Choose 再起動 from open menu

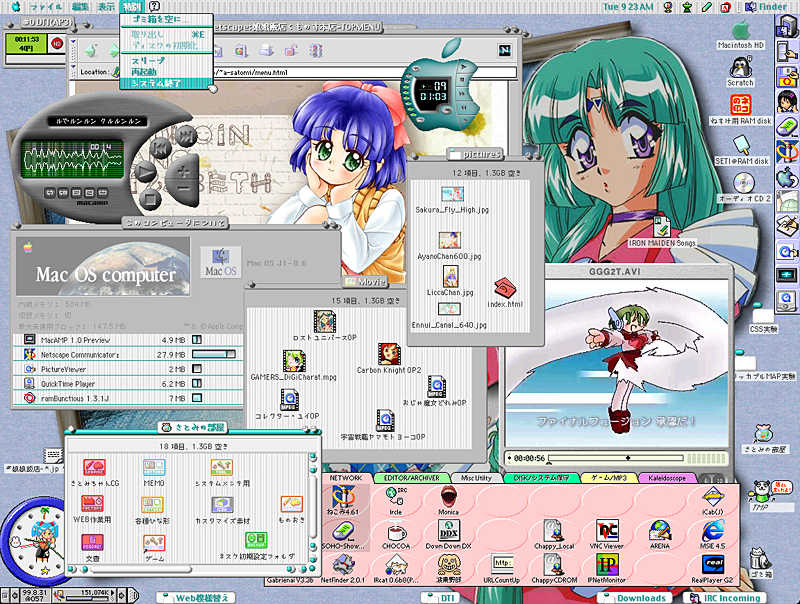(166, 72)
